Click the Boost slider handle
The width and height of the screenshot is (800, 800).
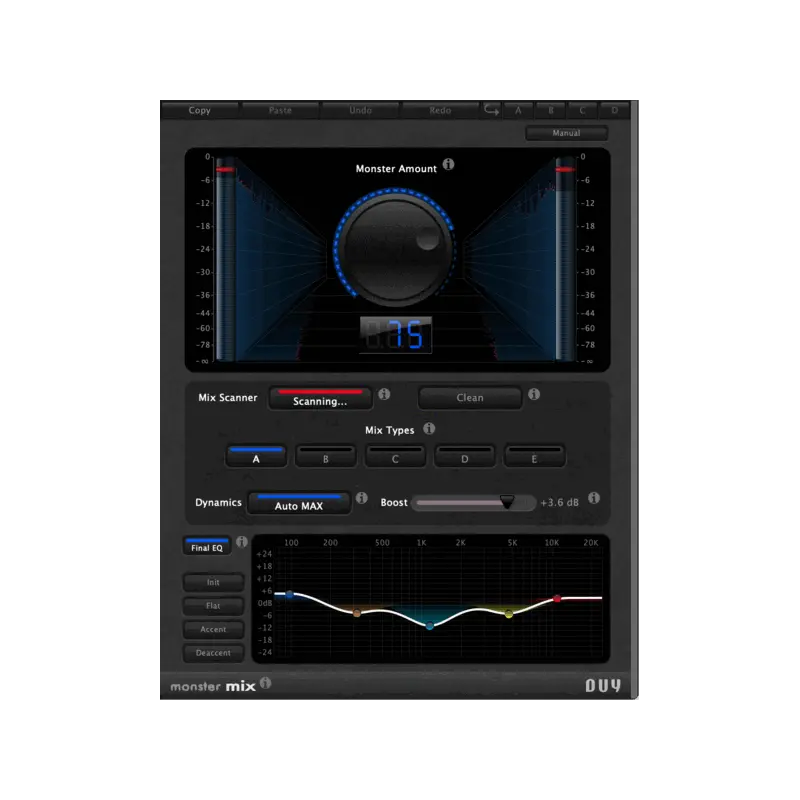click(507, 502)
